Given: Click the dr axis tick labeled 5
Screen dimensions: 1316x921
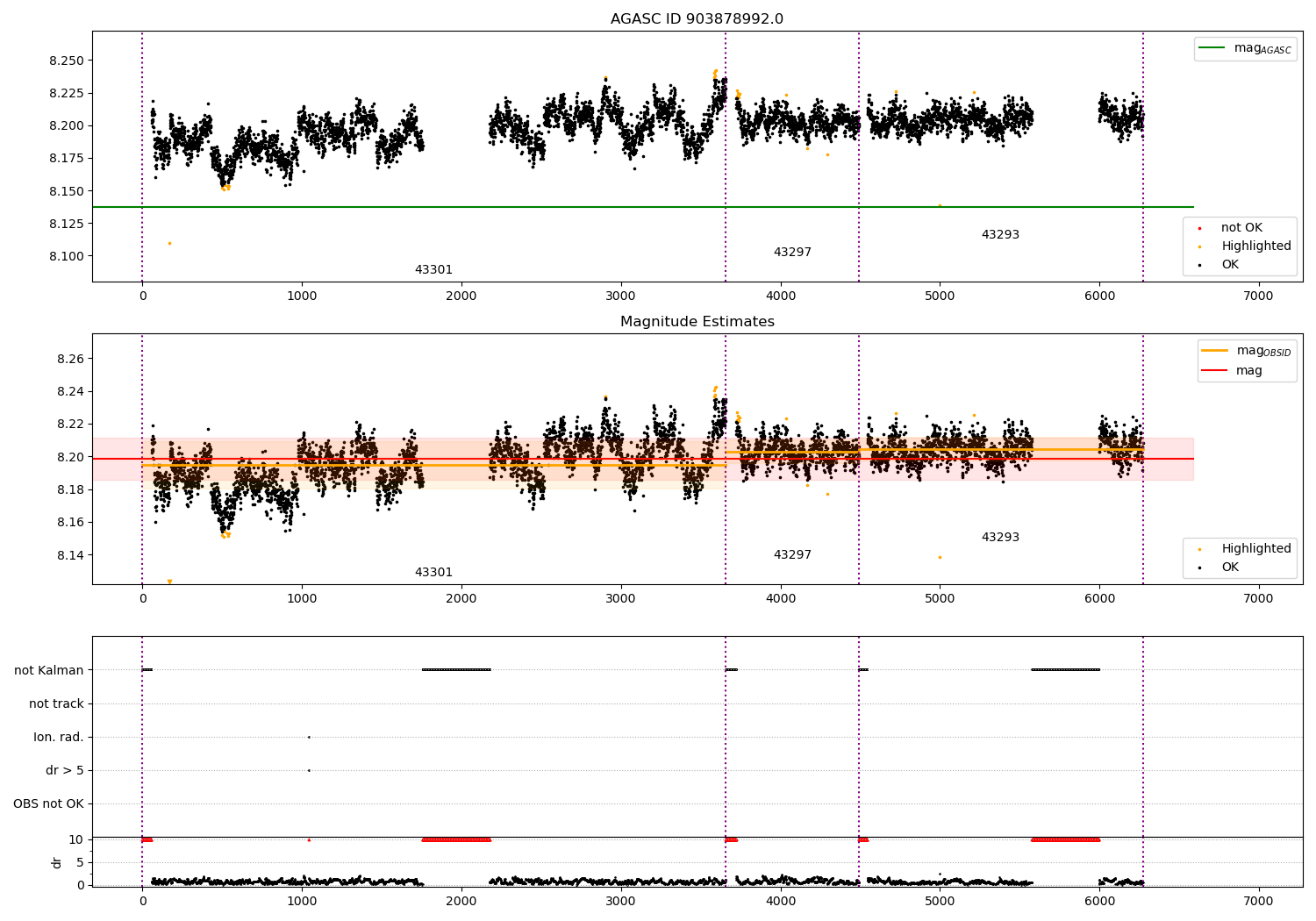Looking at the screenshot, I should pyautogui.click(x=81, y=863).
